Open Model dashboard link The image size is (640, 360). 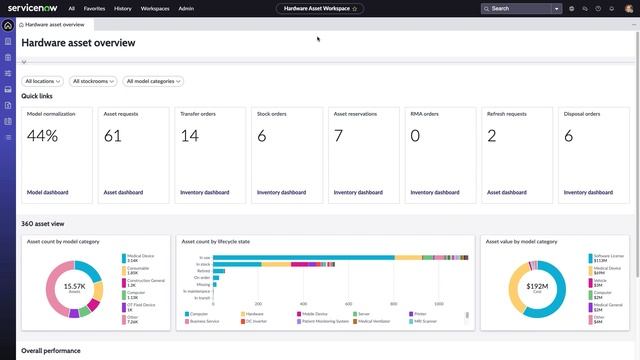[x=47, y=192]
